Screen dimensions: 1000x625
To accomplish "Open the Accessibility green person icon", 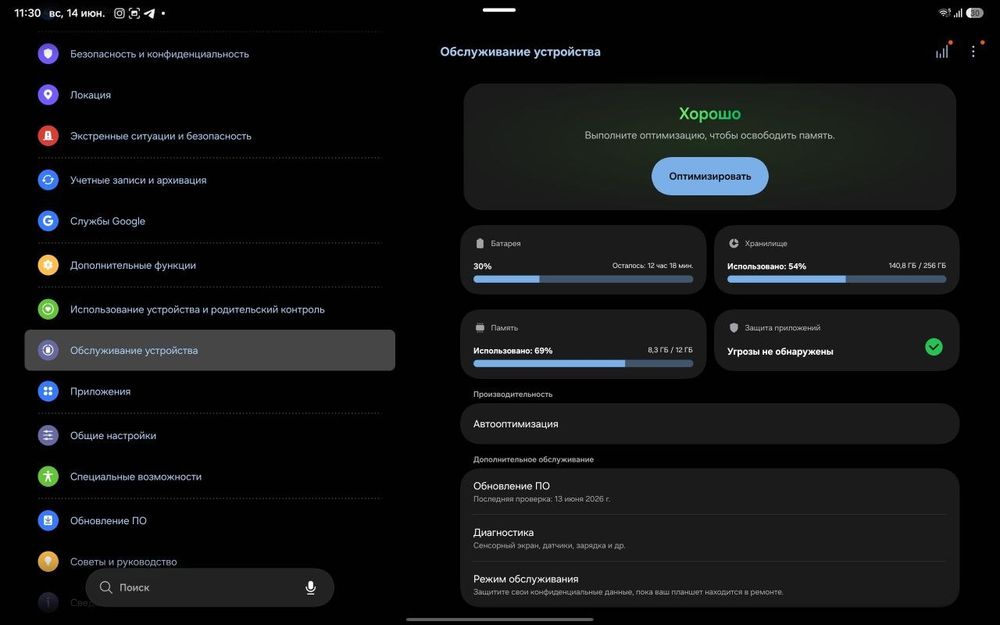I will 48,476.
